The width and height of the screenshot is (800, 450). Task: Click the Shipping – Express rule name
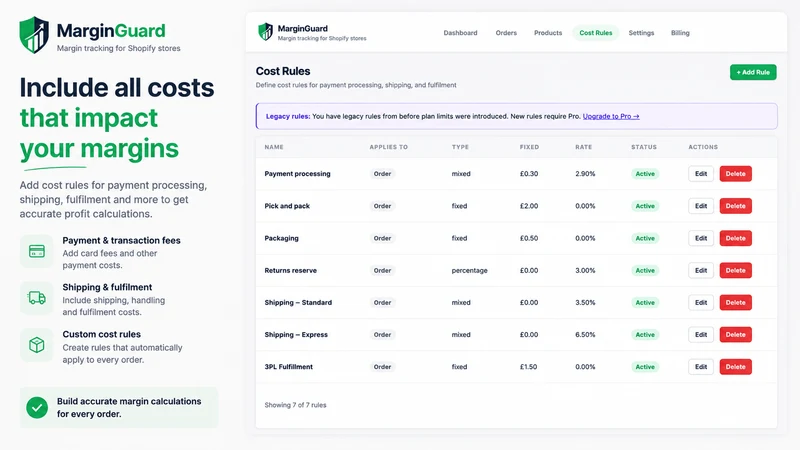(296, 335)
